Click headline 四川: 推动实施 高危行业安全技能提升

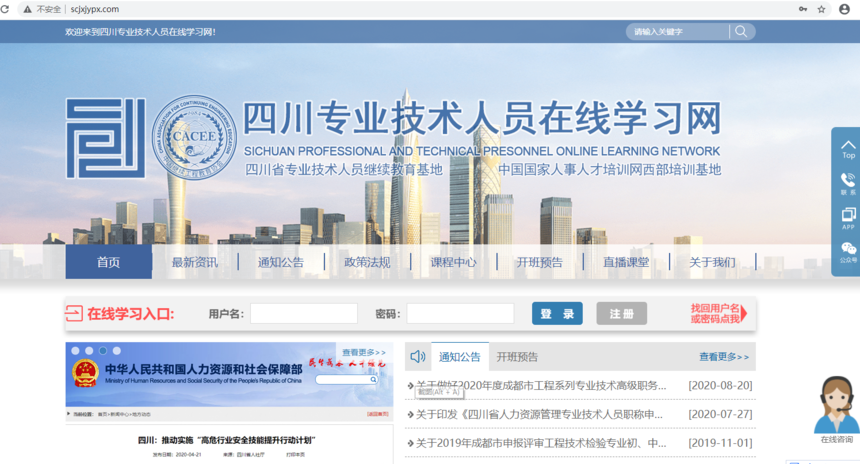227,440
